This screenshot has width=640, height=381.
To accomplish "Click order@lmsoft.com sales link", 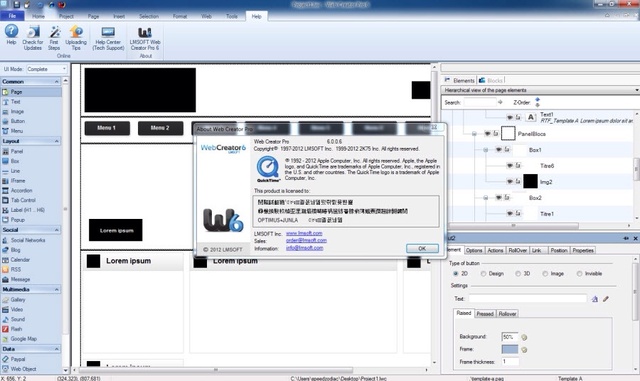I will [306, 241].
